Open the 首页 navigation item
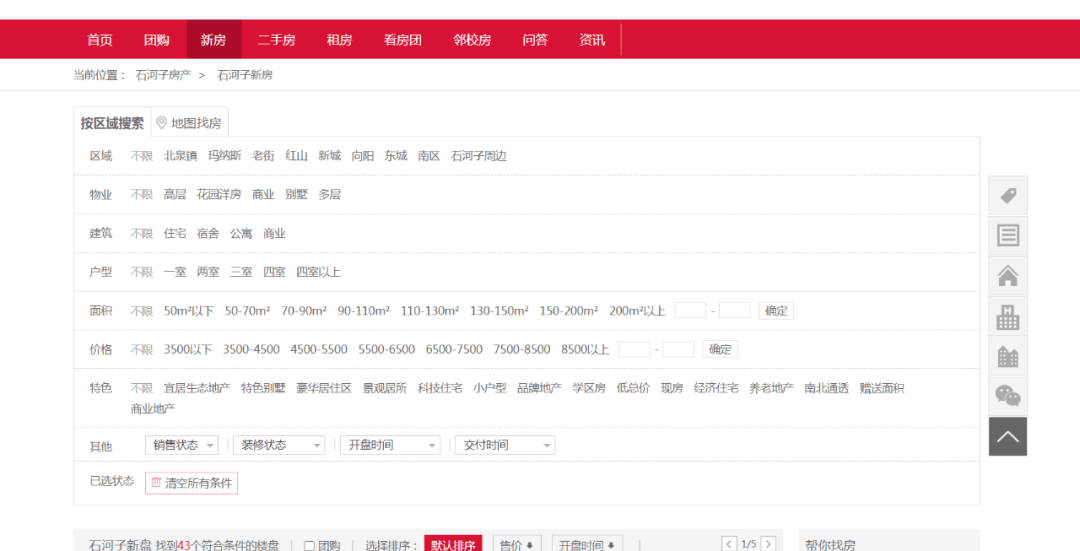Screen dimensions: 1080x551 100,40
